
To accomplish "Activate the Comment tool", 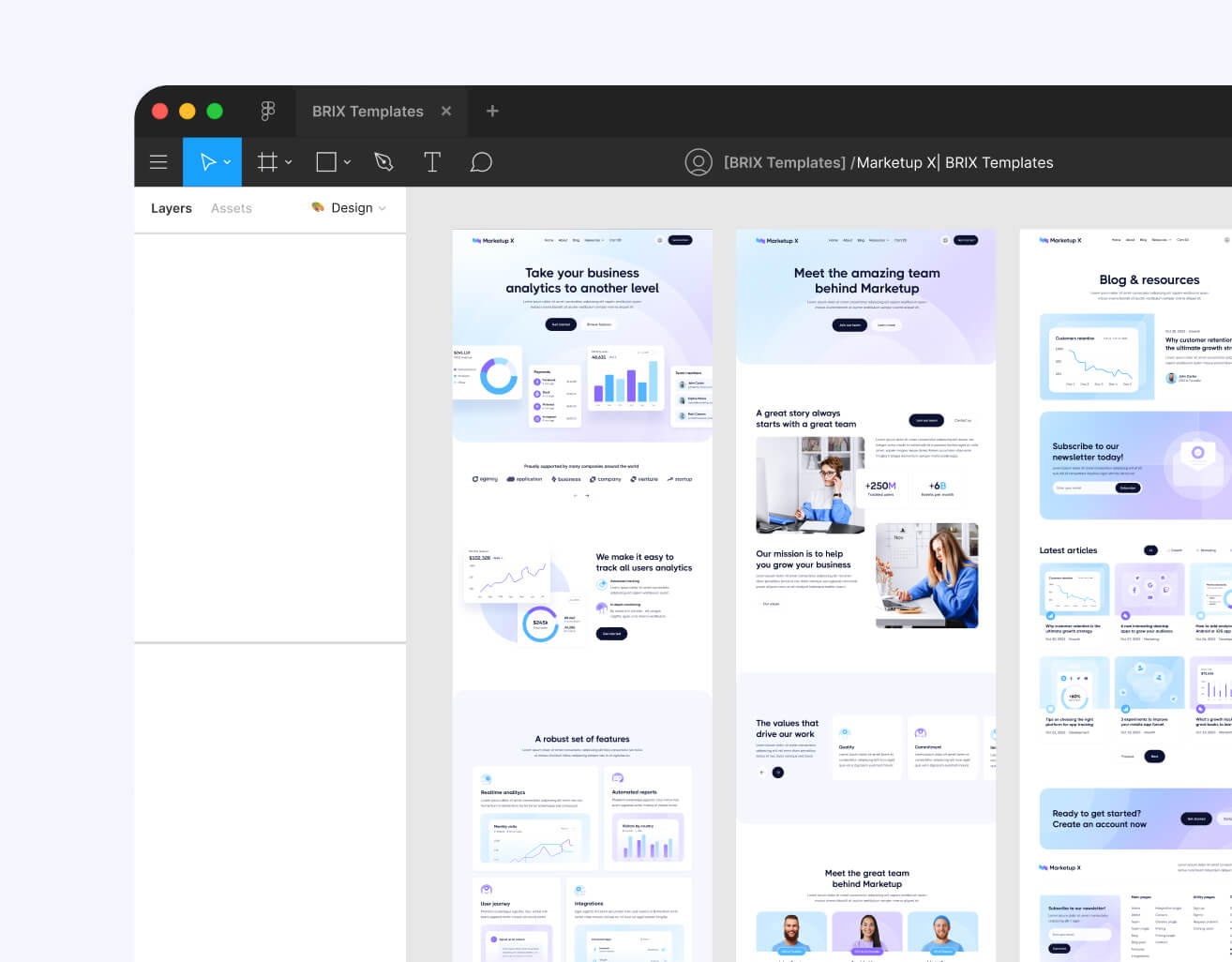I will coord(481,161).
